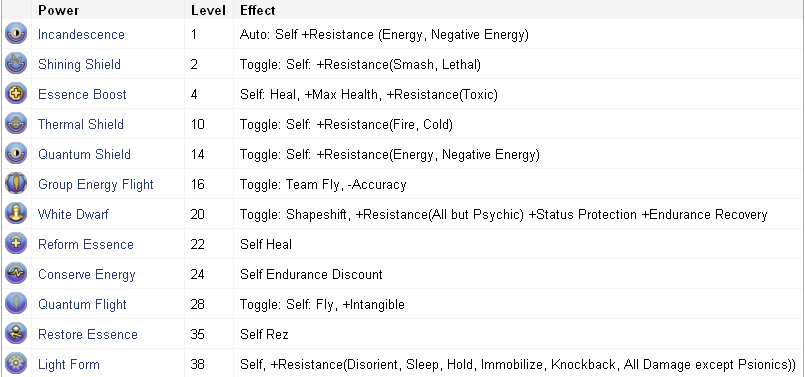Follow the Quantum Shield link
The image size is (805, 377).
click(84, 154)
